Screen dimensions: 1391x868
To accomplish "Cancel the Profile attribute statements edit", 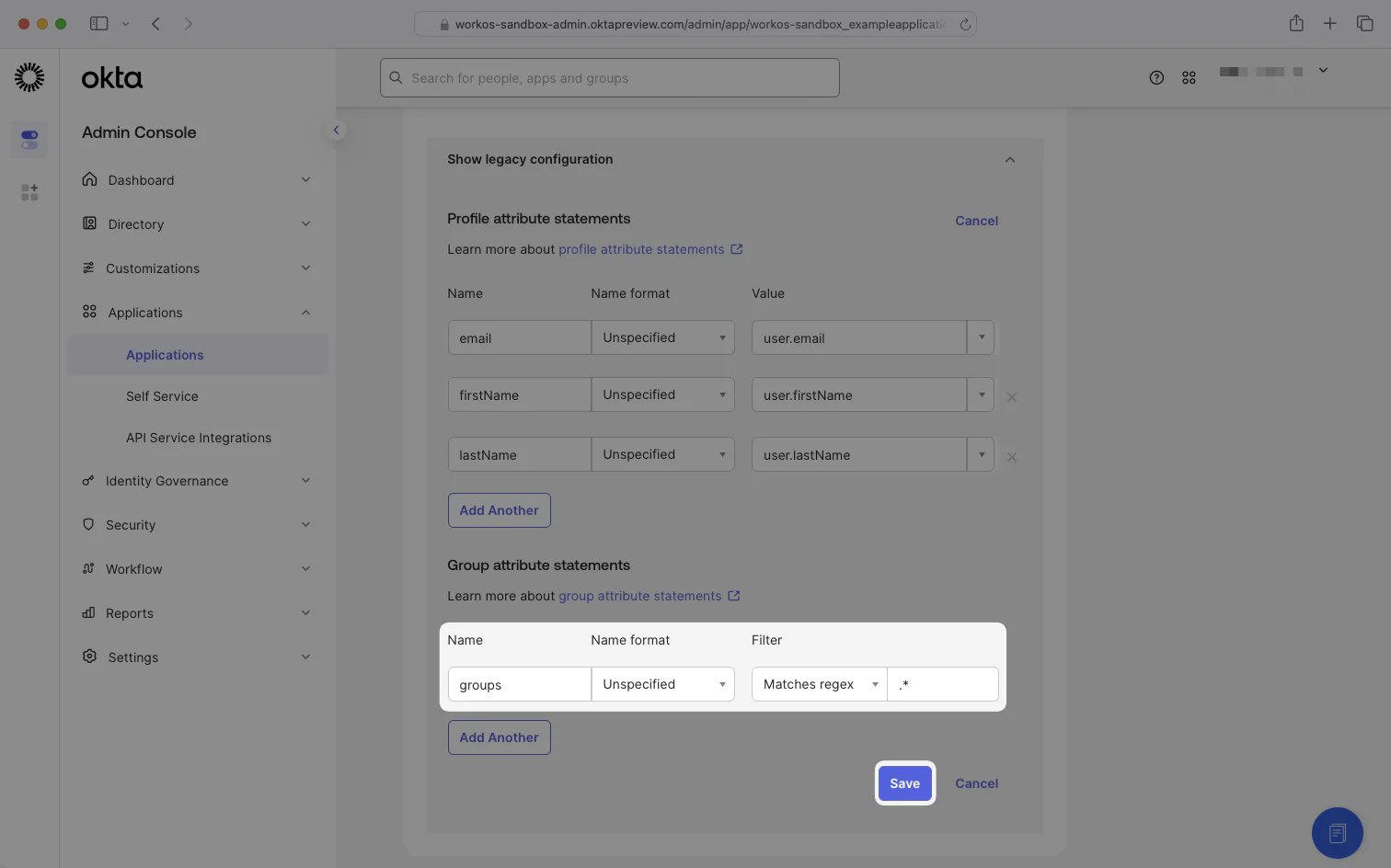I will (x=976, y=221).
